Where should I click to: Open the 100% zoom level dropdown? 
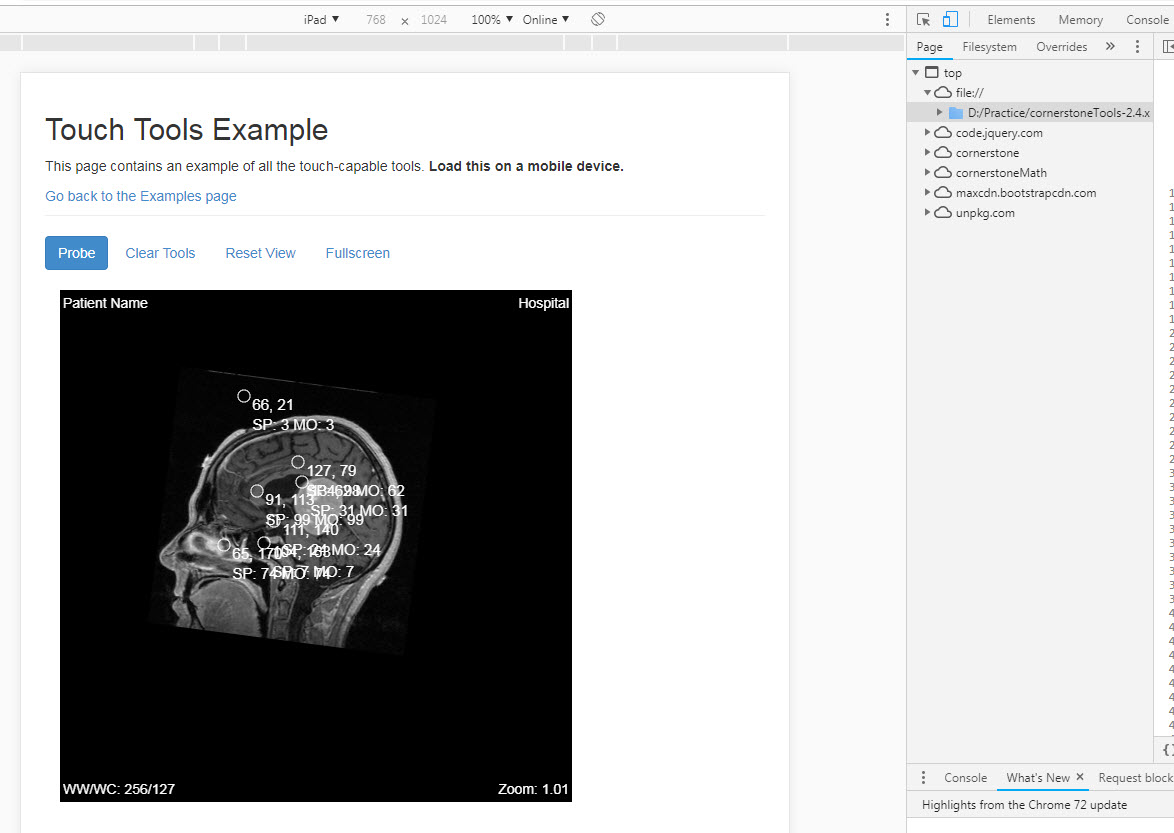[x=490, y=18]
